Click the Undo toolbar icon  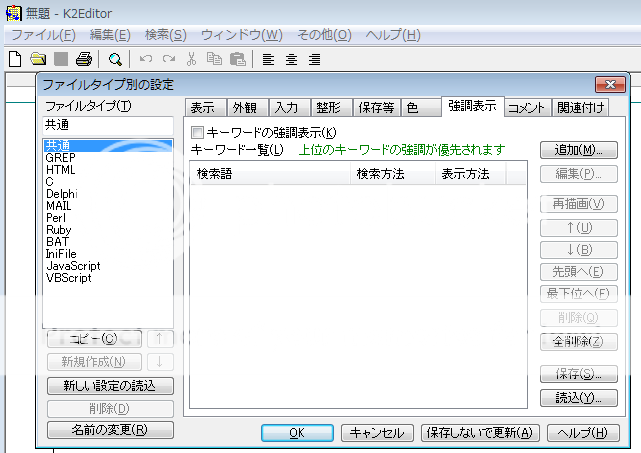click(146, 59)
